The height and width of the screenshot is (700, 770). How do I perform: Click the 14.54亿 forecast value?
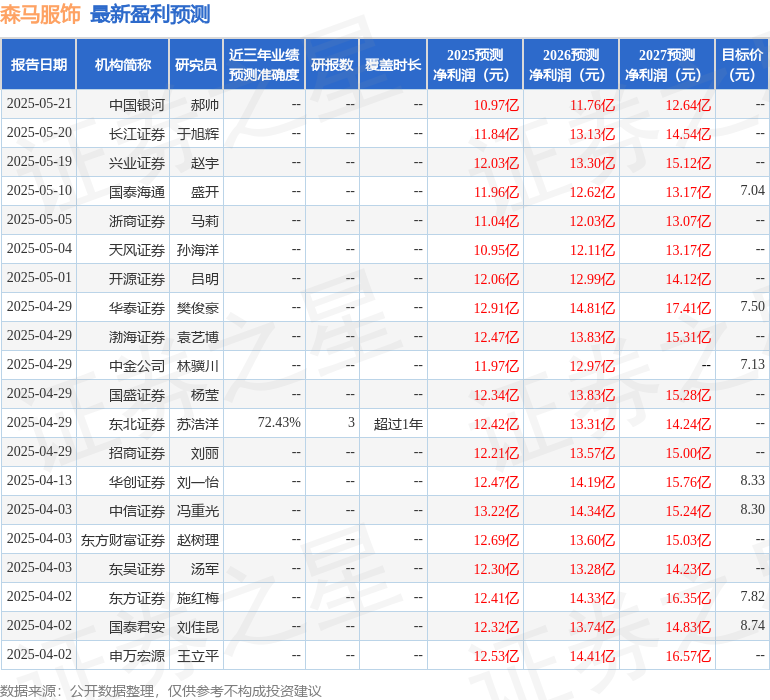(688, 134)
